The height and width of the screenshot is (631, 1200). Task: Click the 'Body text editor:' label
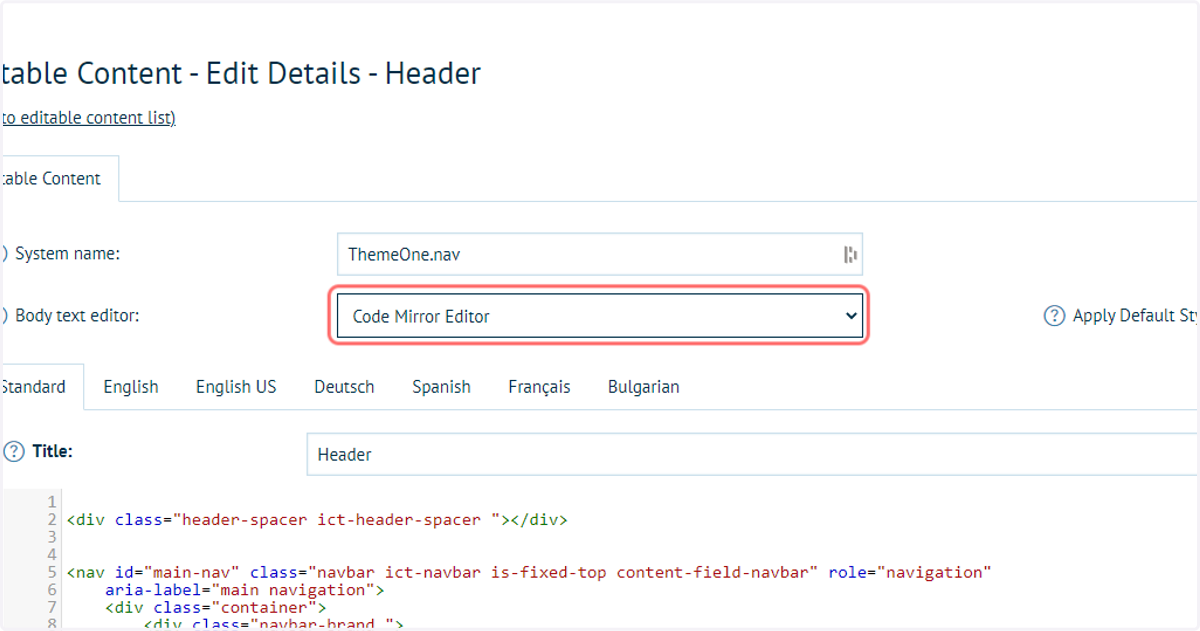(x=77, y=316)
